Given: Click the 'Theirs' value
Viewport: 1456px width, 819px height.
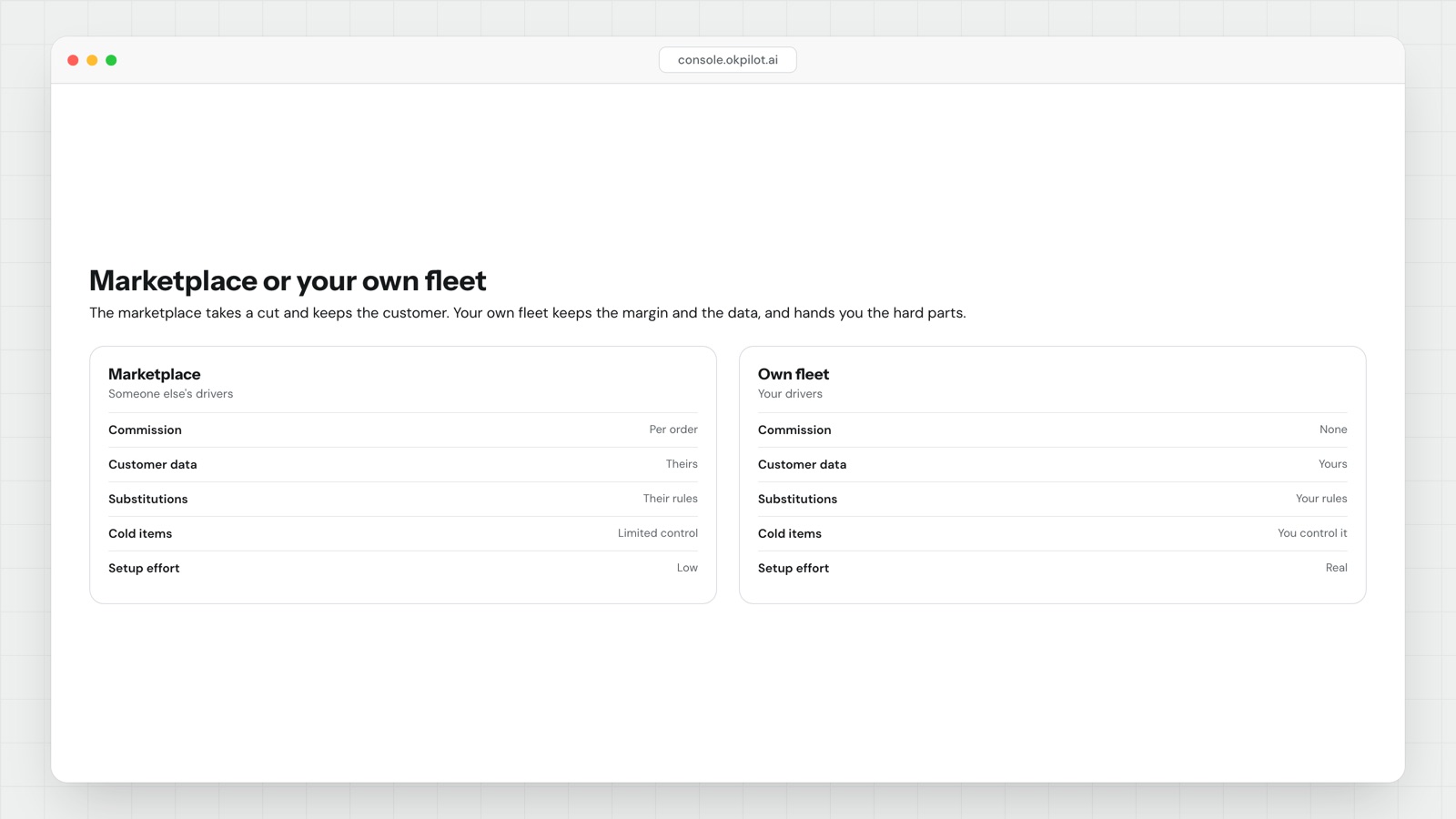Looking at the screenshot, I should (x=682, y=464).
